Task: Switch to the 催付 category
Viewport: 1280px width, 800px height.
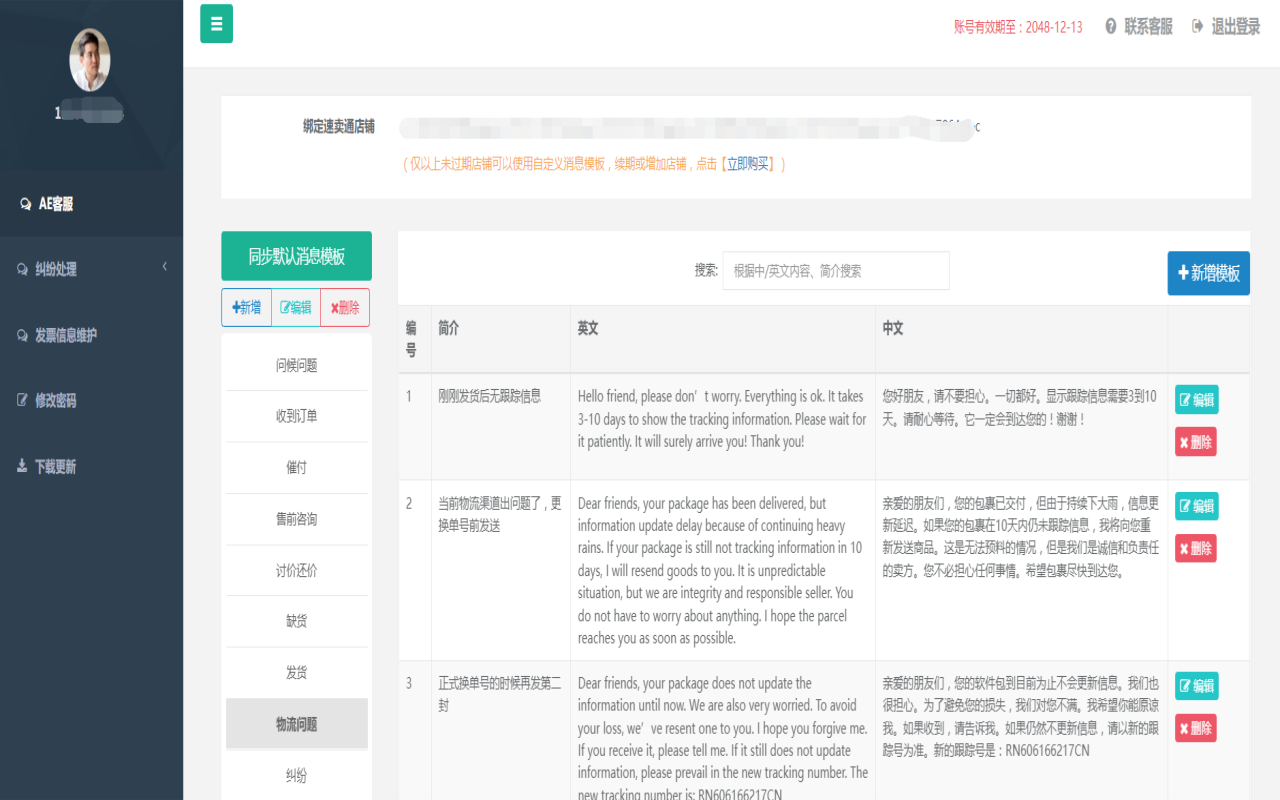Action: coord(296,467)
